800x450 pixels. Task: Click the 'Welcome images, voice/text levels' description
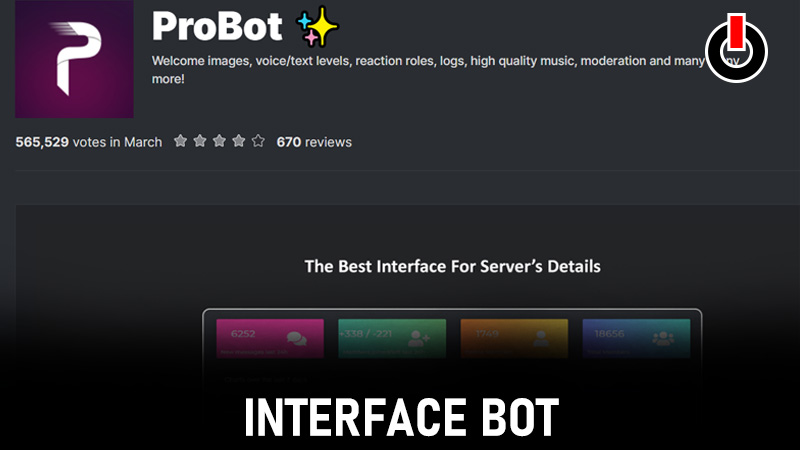coord(444,70)
